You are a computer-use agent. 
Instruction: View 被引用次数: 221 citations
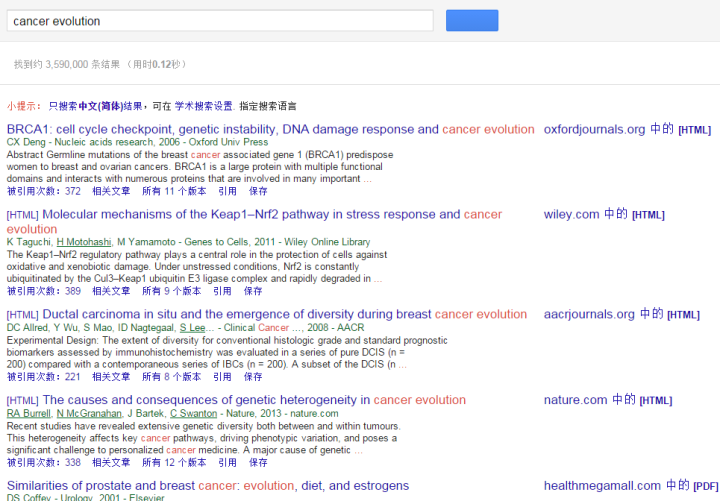pos(44,377)
